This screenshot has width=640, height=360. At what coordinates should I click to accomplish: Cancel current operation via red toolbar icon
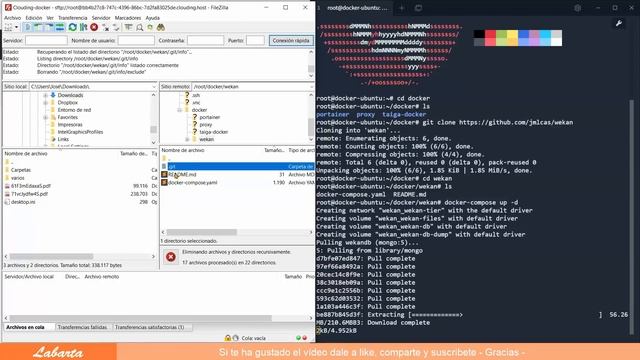click(94, 27)
